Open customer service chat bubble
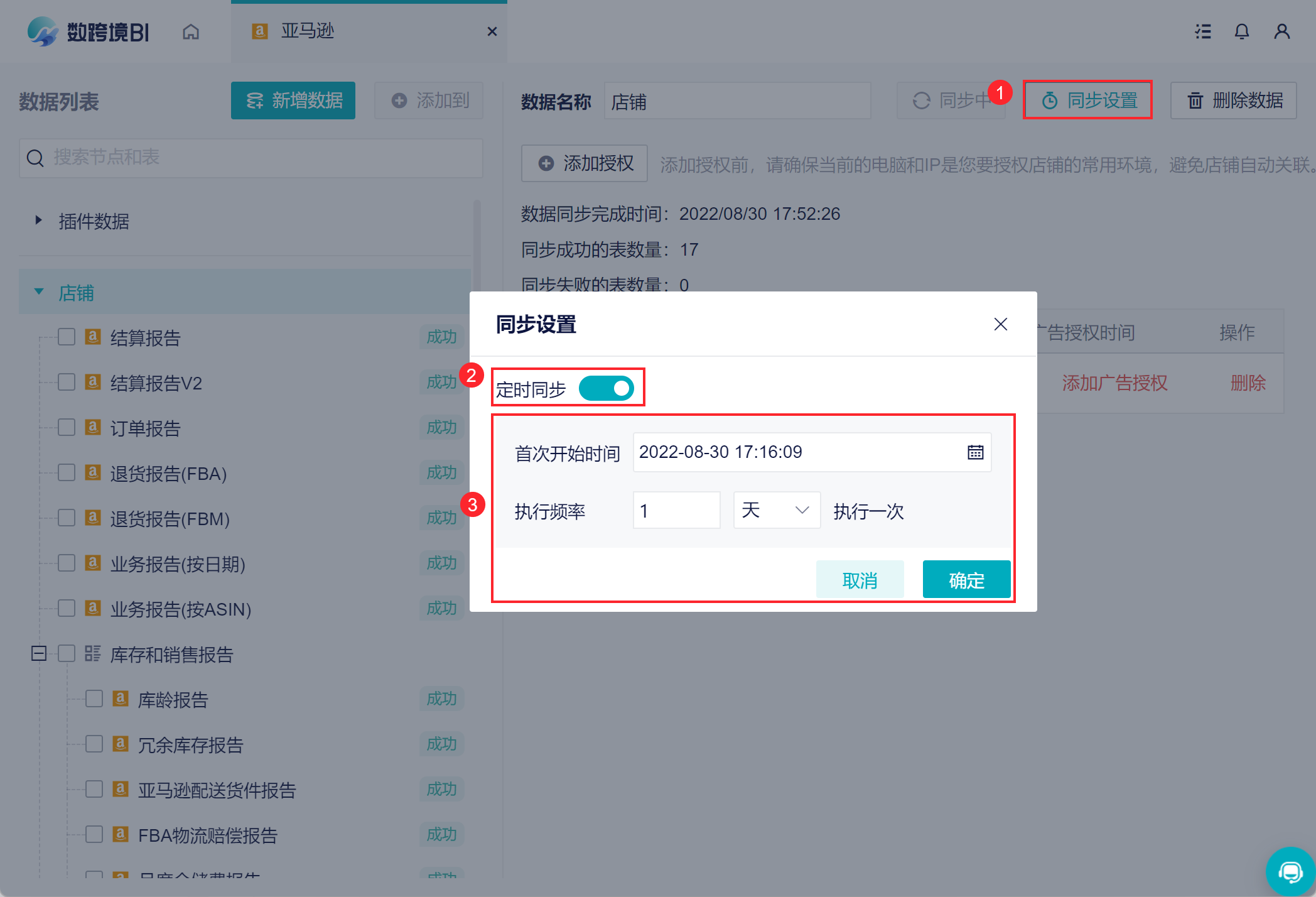1316x897 pixels. 1290,872
